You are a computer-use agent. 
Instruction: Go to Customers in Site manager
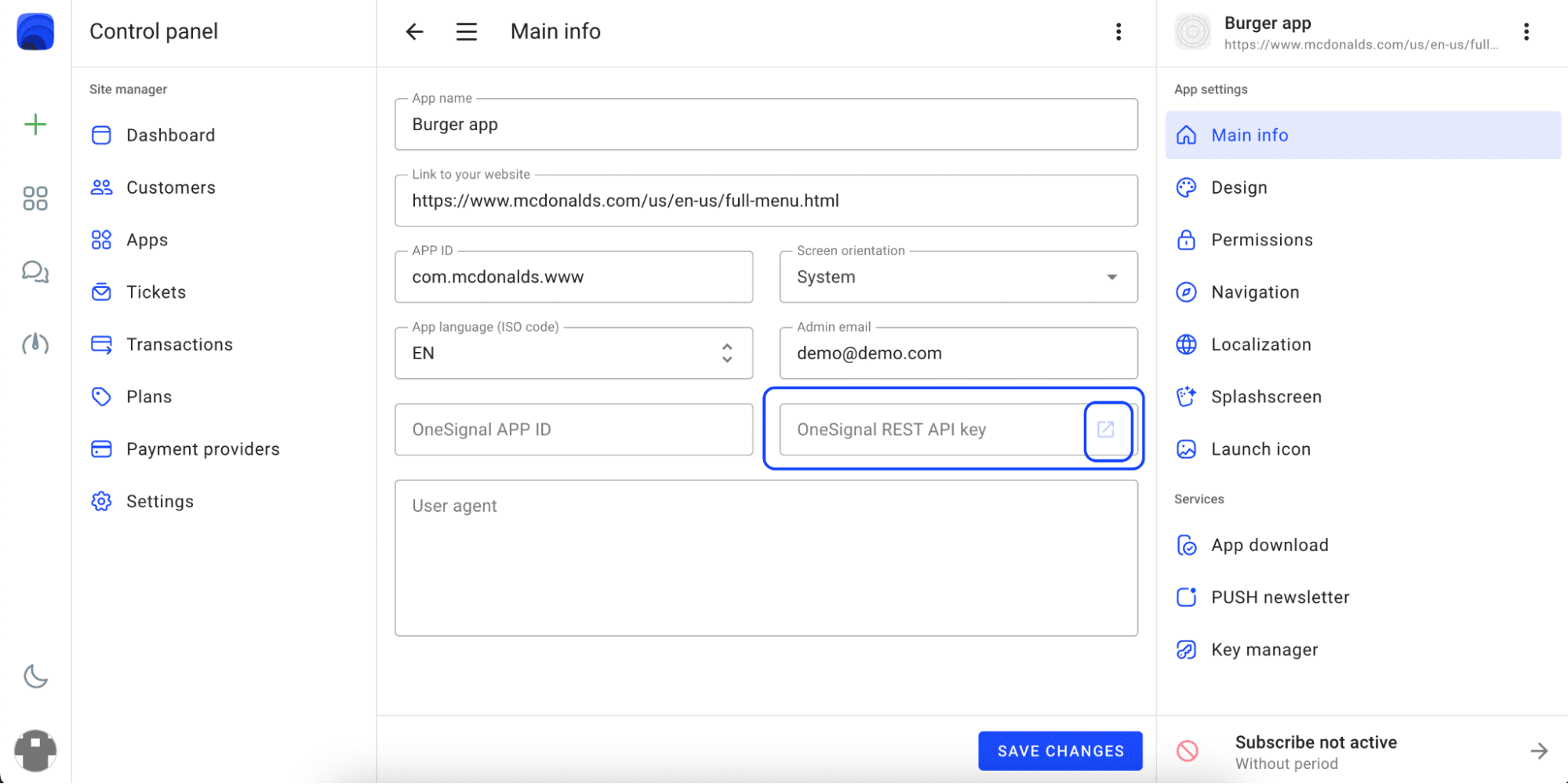170,187
